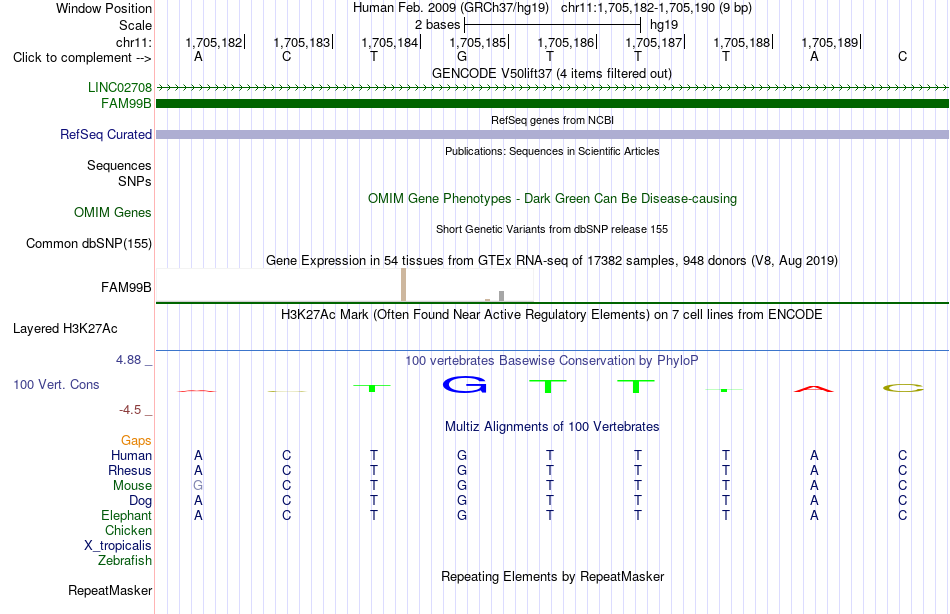Click the Human alignment row label
Image resolution: width=950 pixels, height=614 pixels.
pos(131,456)
